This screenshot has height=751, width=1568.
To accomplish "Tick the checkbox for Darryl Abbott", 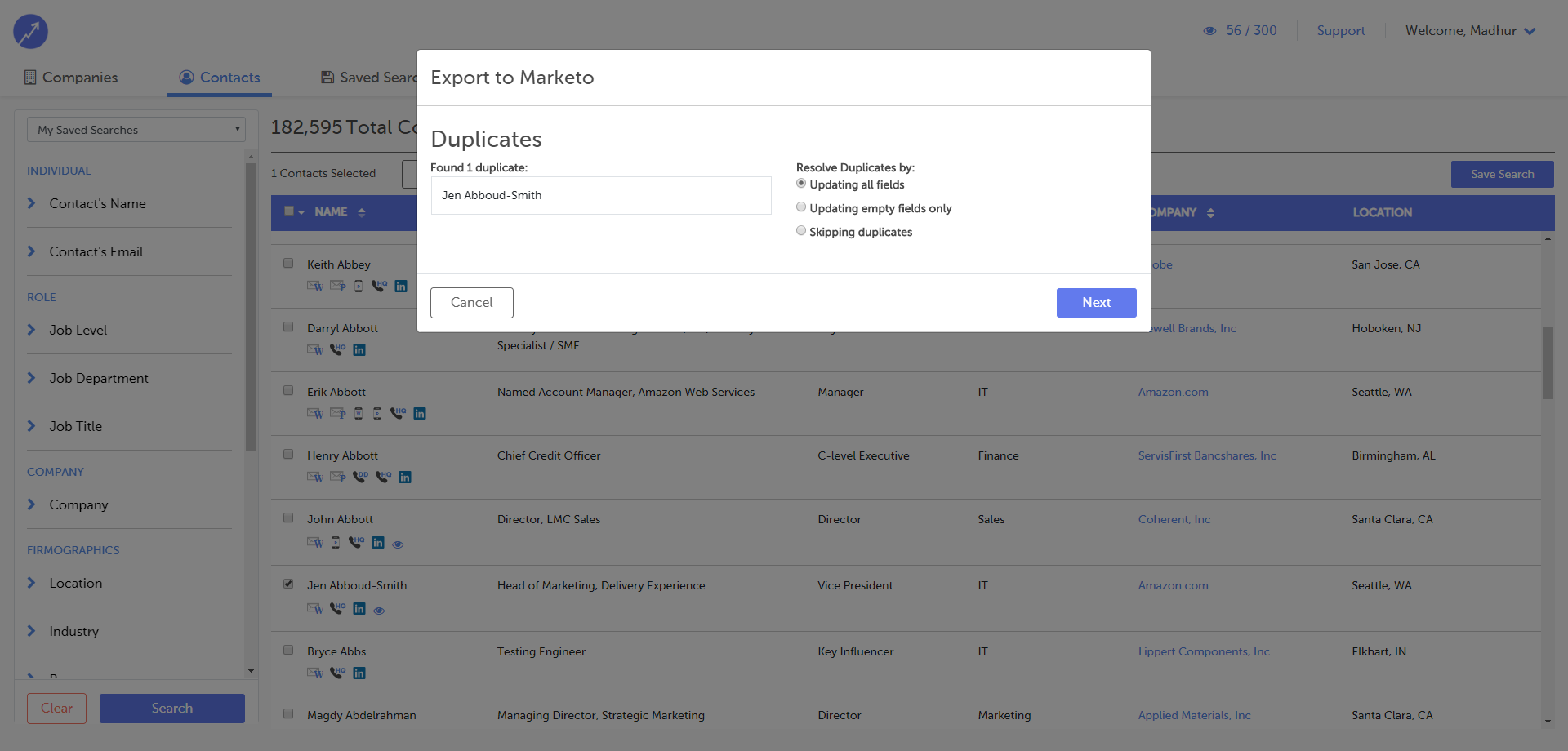I will coord(288,327).
